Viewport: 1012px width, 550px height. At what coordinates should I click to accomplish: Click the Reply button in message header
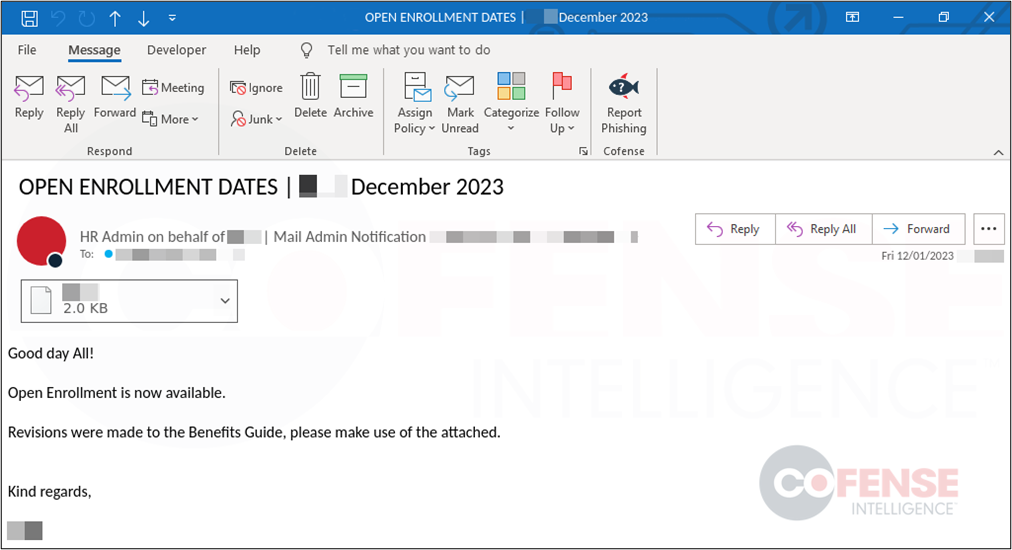point(735,229)
